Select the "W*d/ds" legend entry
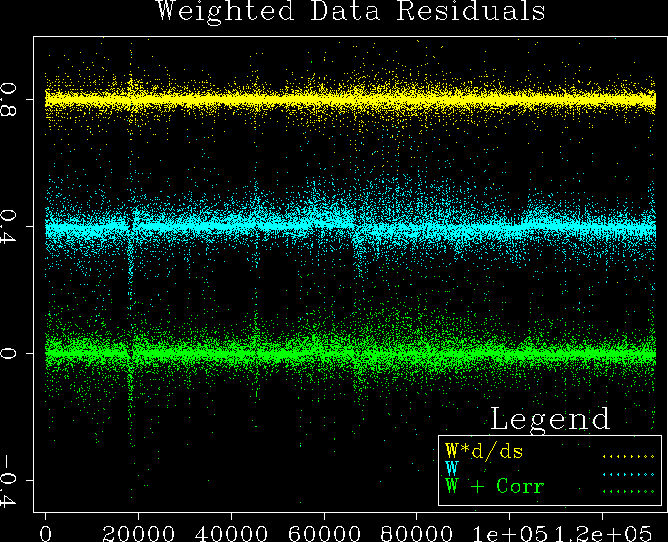 (x=484, y=451)
